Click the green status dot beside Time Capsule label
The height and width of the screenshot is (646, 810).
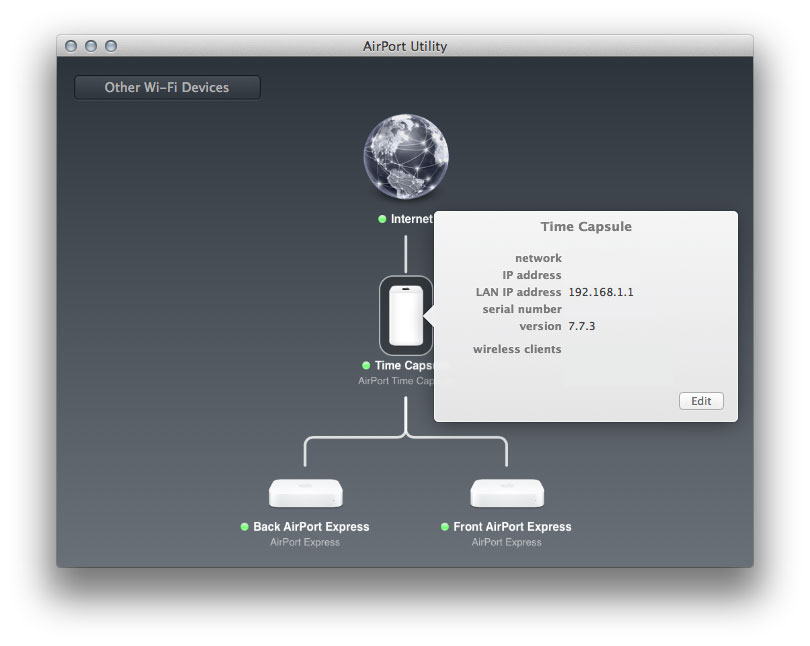pyautogui.click(x=366, y=366)
